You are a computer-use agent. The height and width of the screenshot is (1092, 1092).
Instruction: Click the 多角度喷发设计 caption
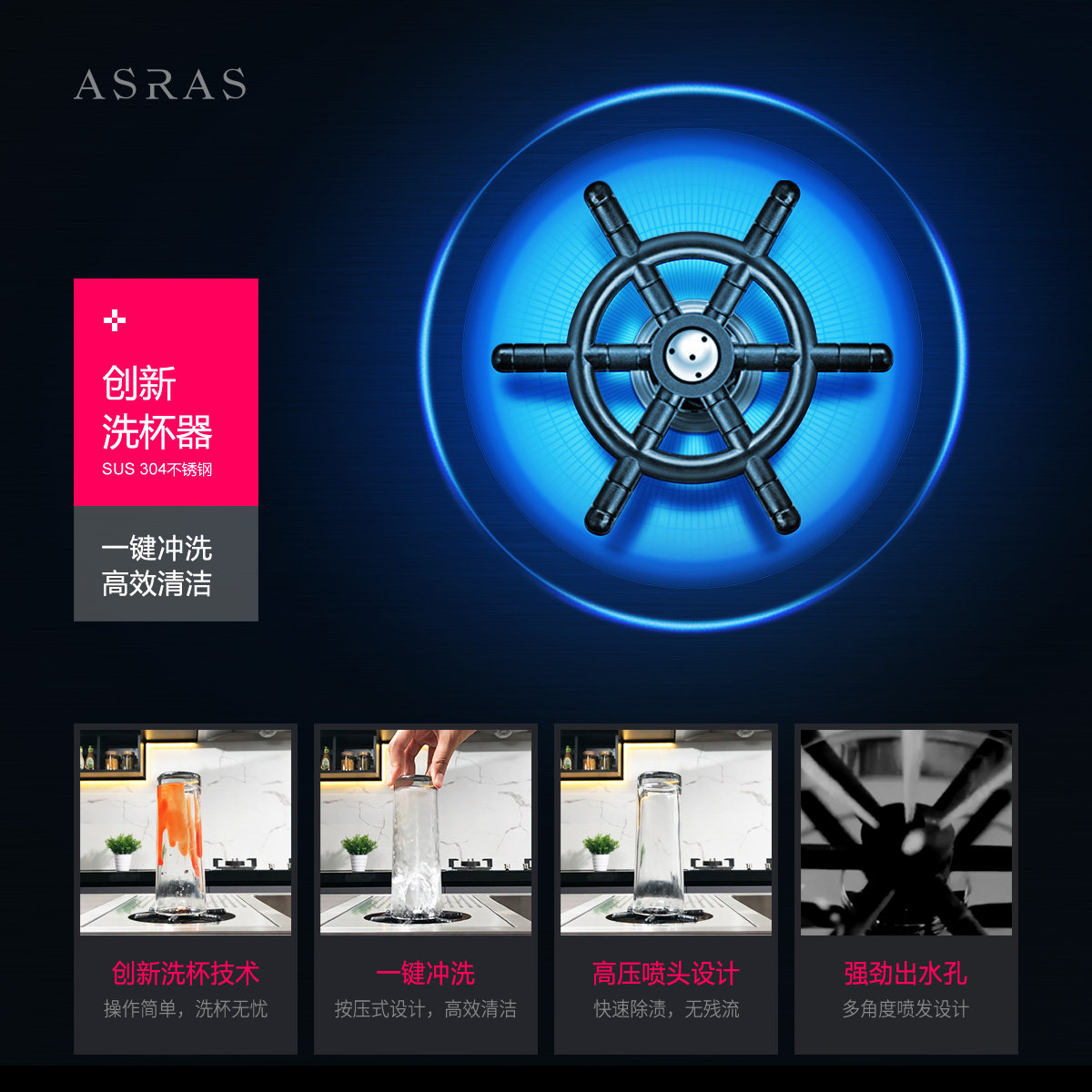(x=905, y=1008)
